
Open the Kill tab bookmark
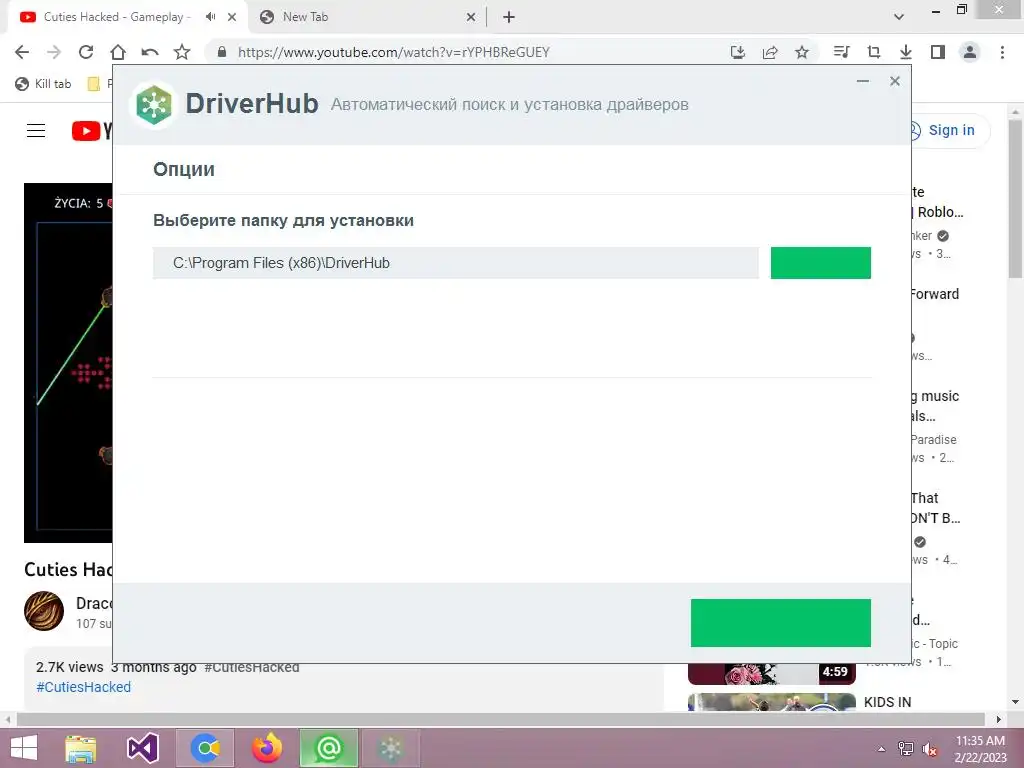click(x=43, y=84)
